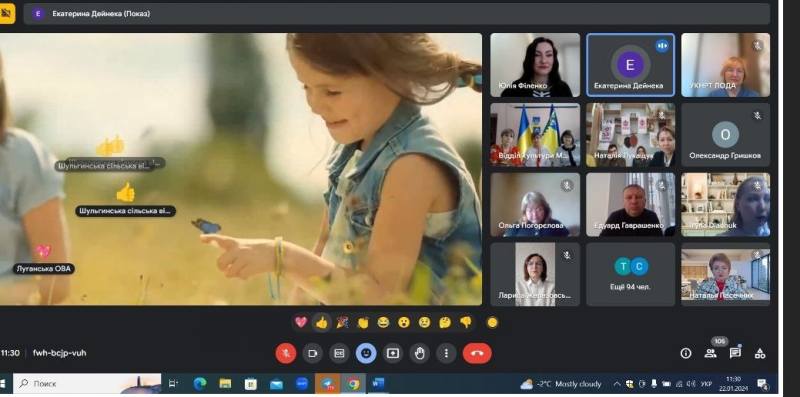The height and width of the screenshot is (397, 800).
Task: Send the party popper reaction
Action: tap(342, 322)
